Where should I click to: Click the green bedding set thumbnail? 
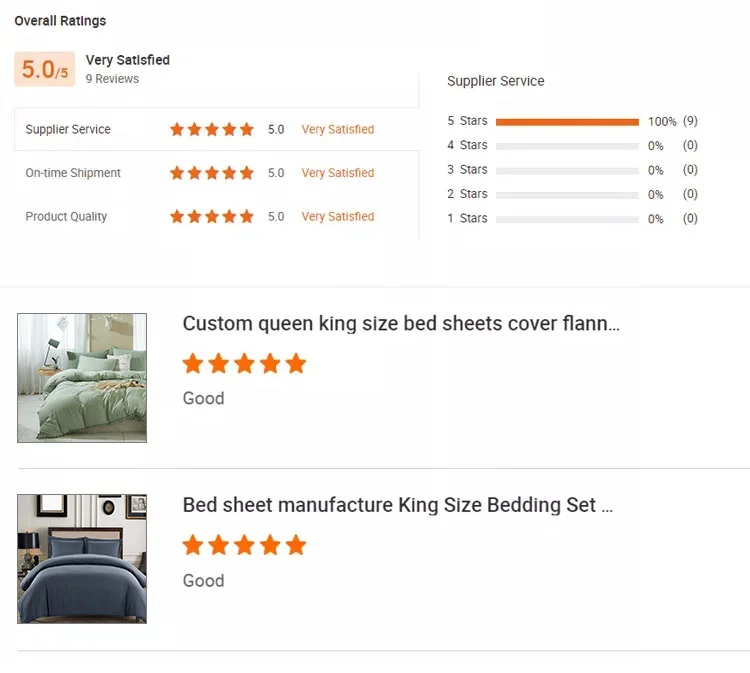(x=82, y=378)
